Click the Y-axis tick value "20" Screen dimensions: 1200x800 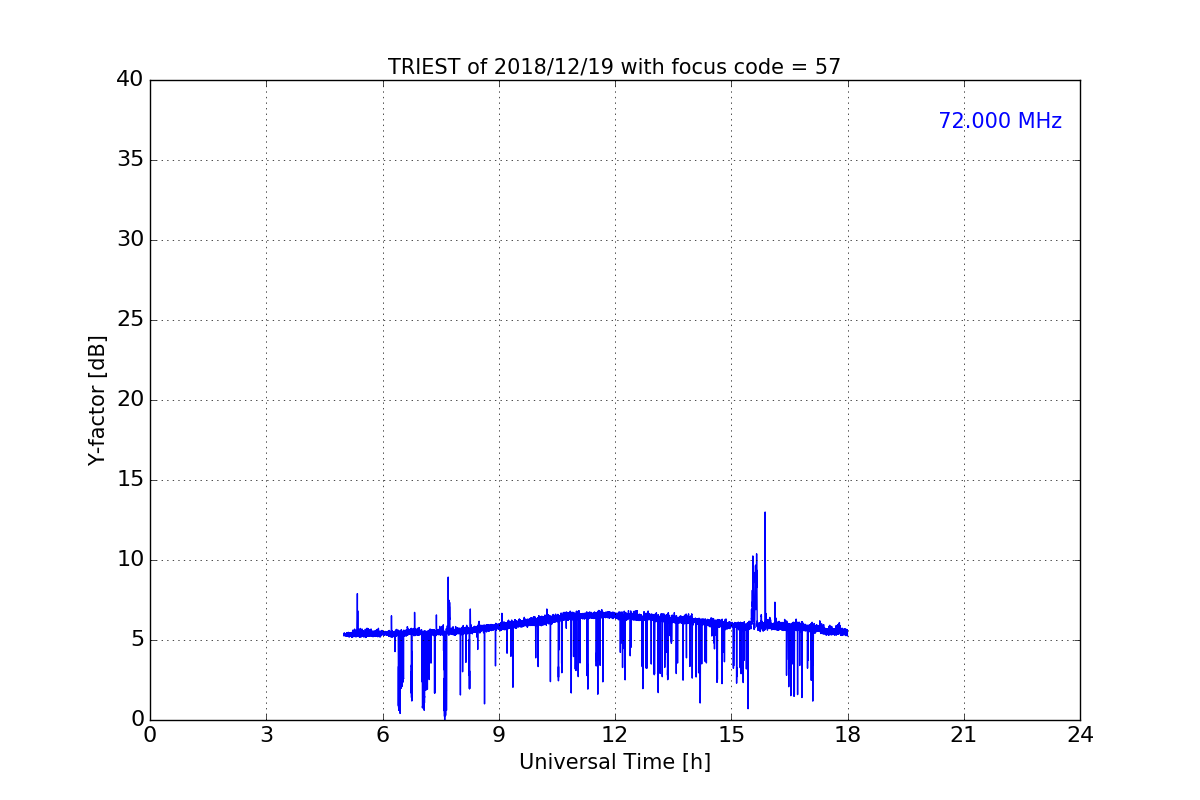pyautogui.click(x=130, y=400)
